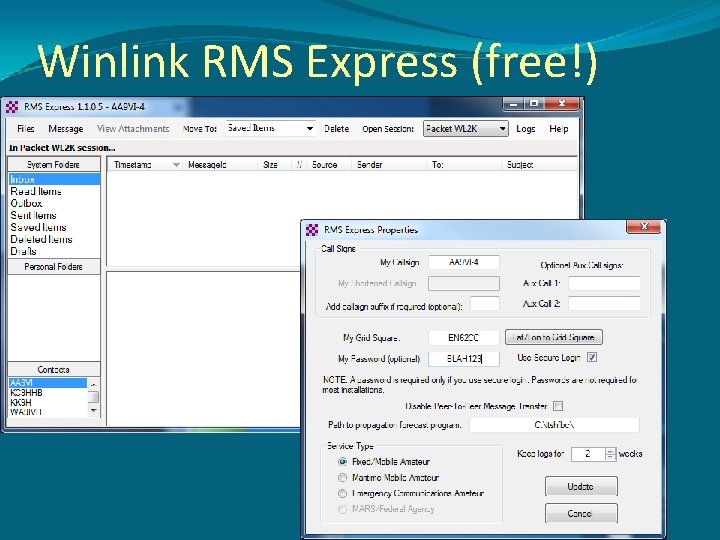
Task: Select the Read Items folder
Action: tap(36, 191)
